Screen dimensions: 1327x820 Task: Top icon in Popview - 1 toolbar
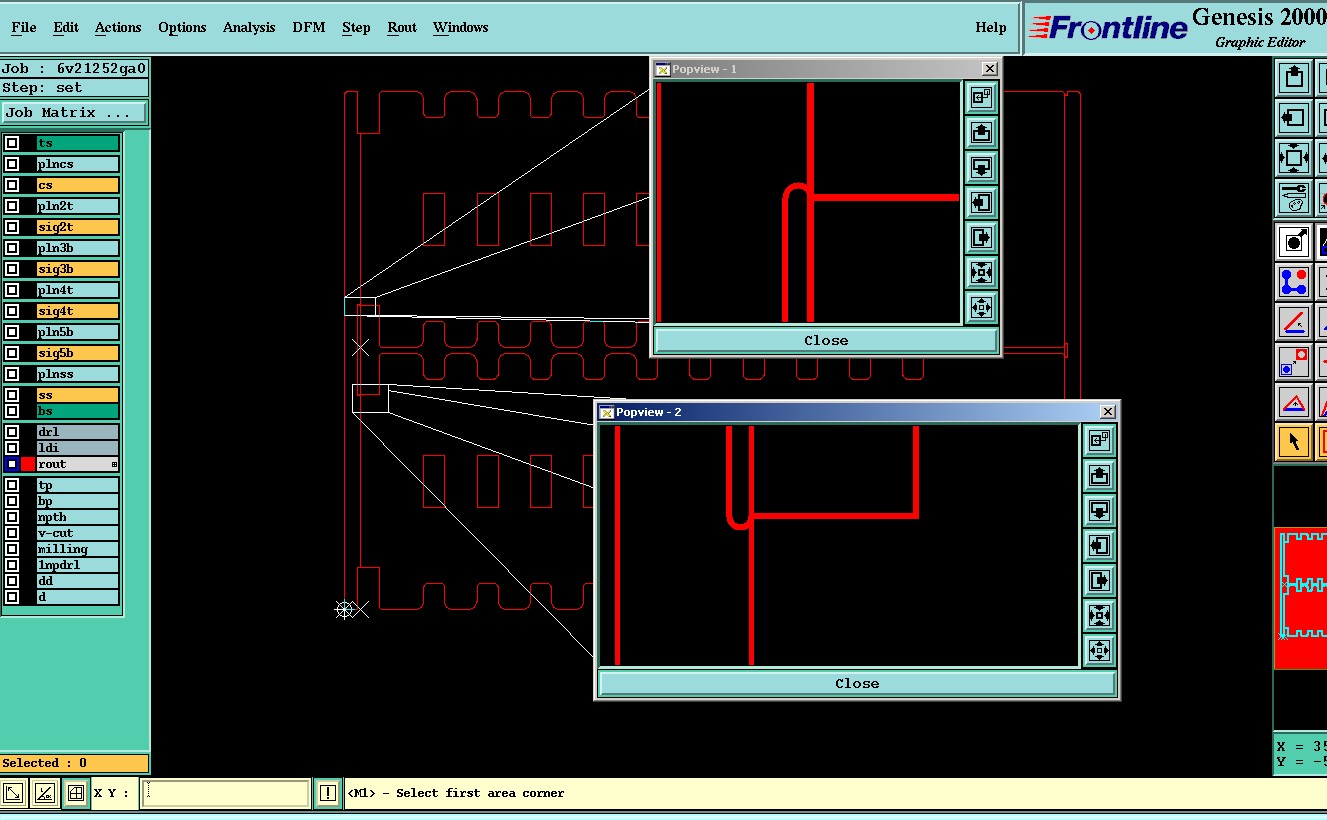[981, 97]
